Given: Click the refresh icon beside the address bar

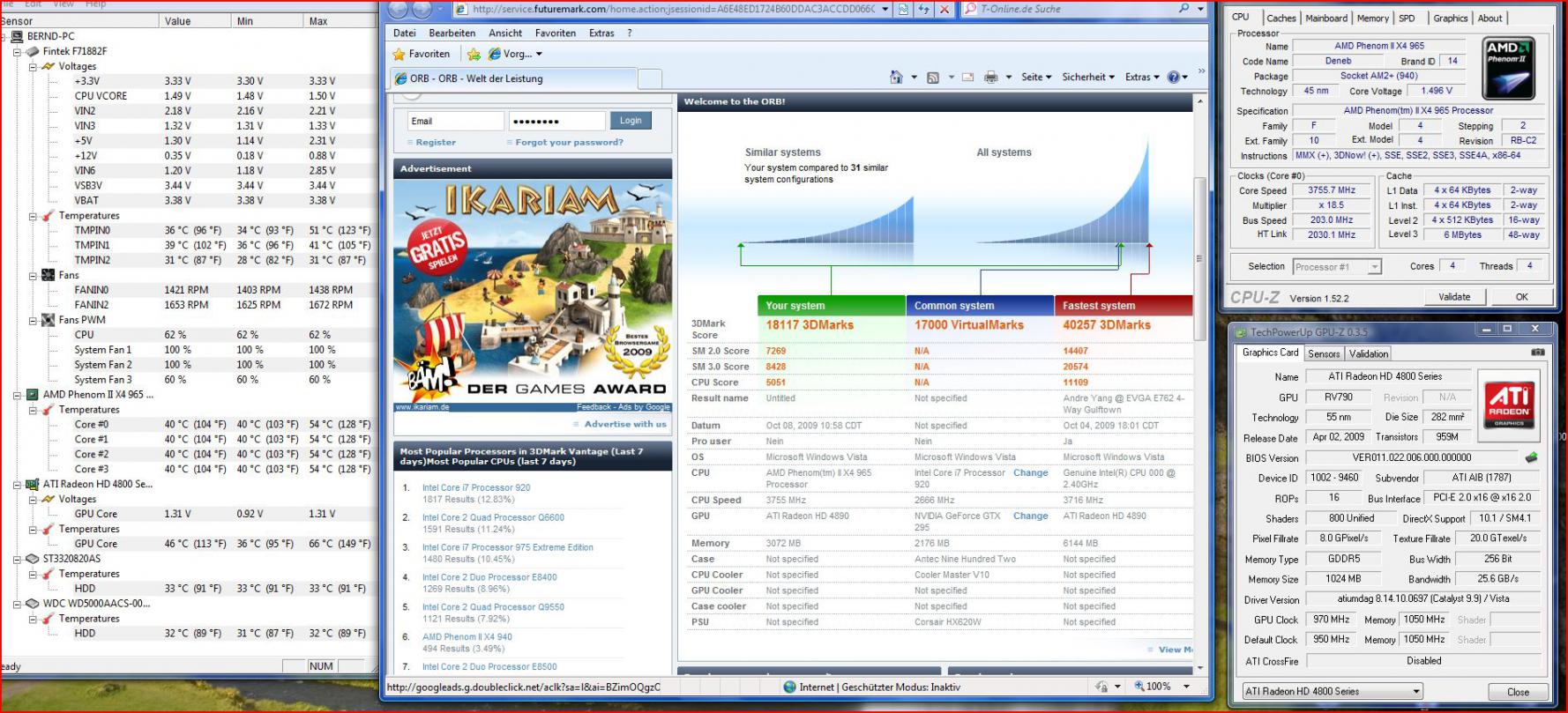Looking at the screenshot, I should (x=924, y=10).
